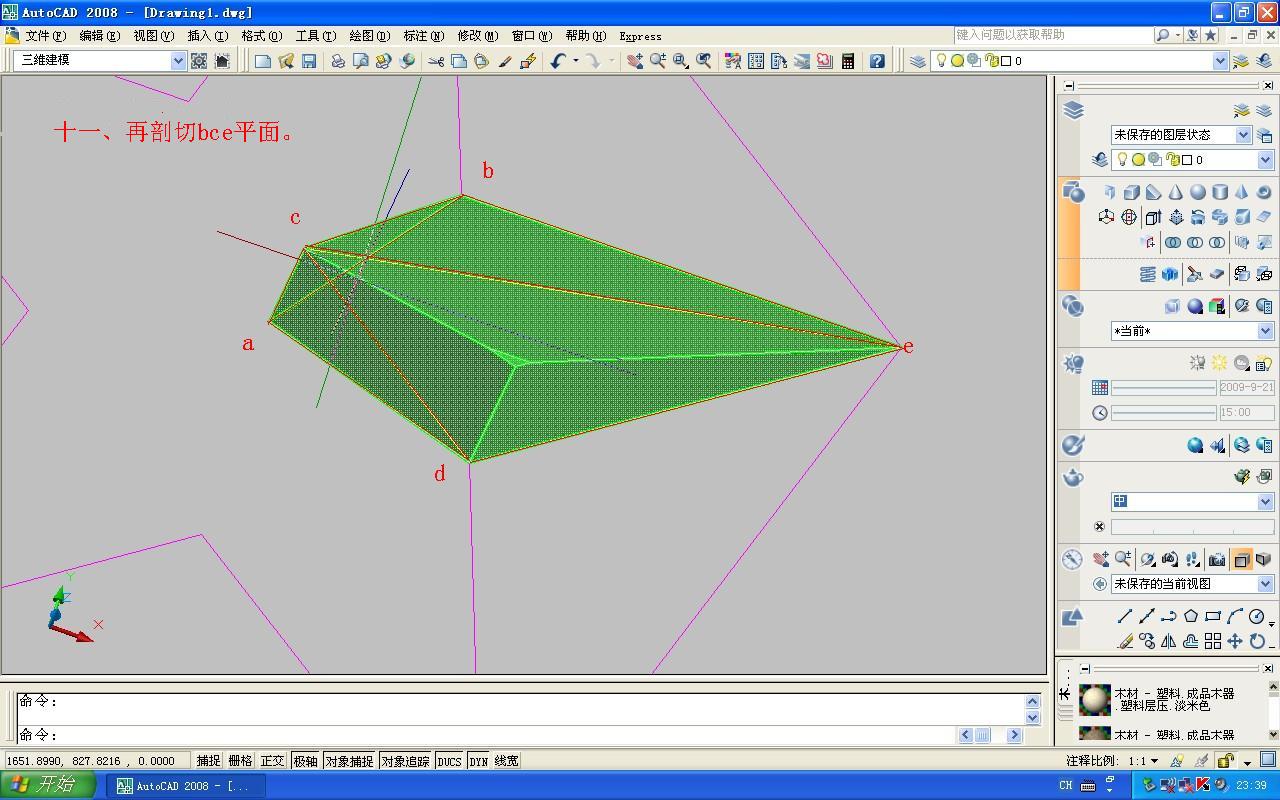Undo the last action arrow

tap(558, 61)
